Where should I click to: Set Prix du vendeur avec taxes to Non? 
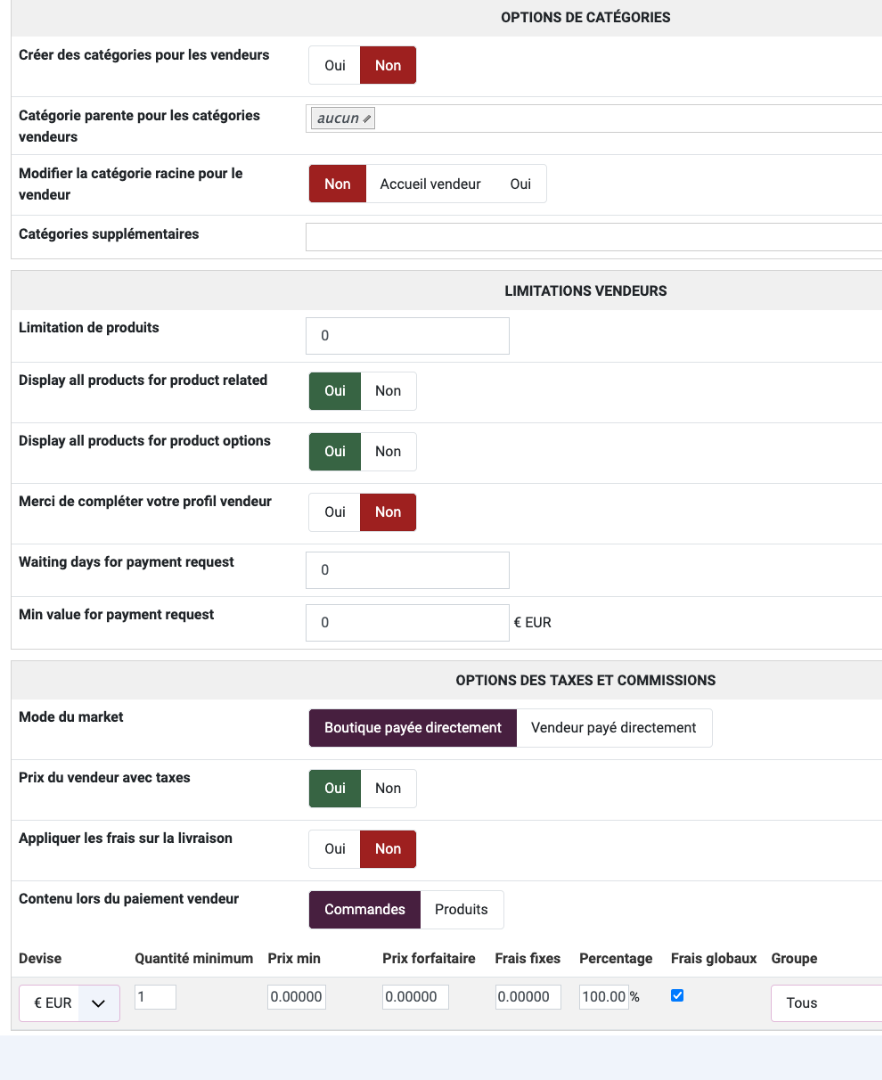(388, 789)
